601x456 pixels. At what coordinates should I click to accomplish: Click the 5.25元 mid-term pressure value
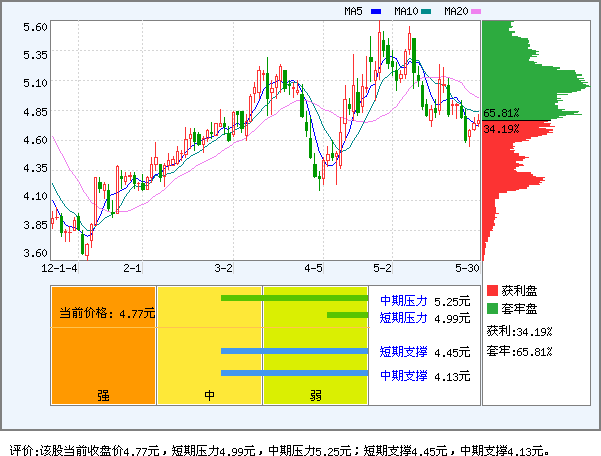coord(452,302)
